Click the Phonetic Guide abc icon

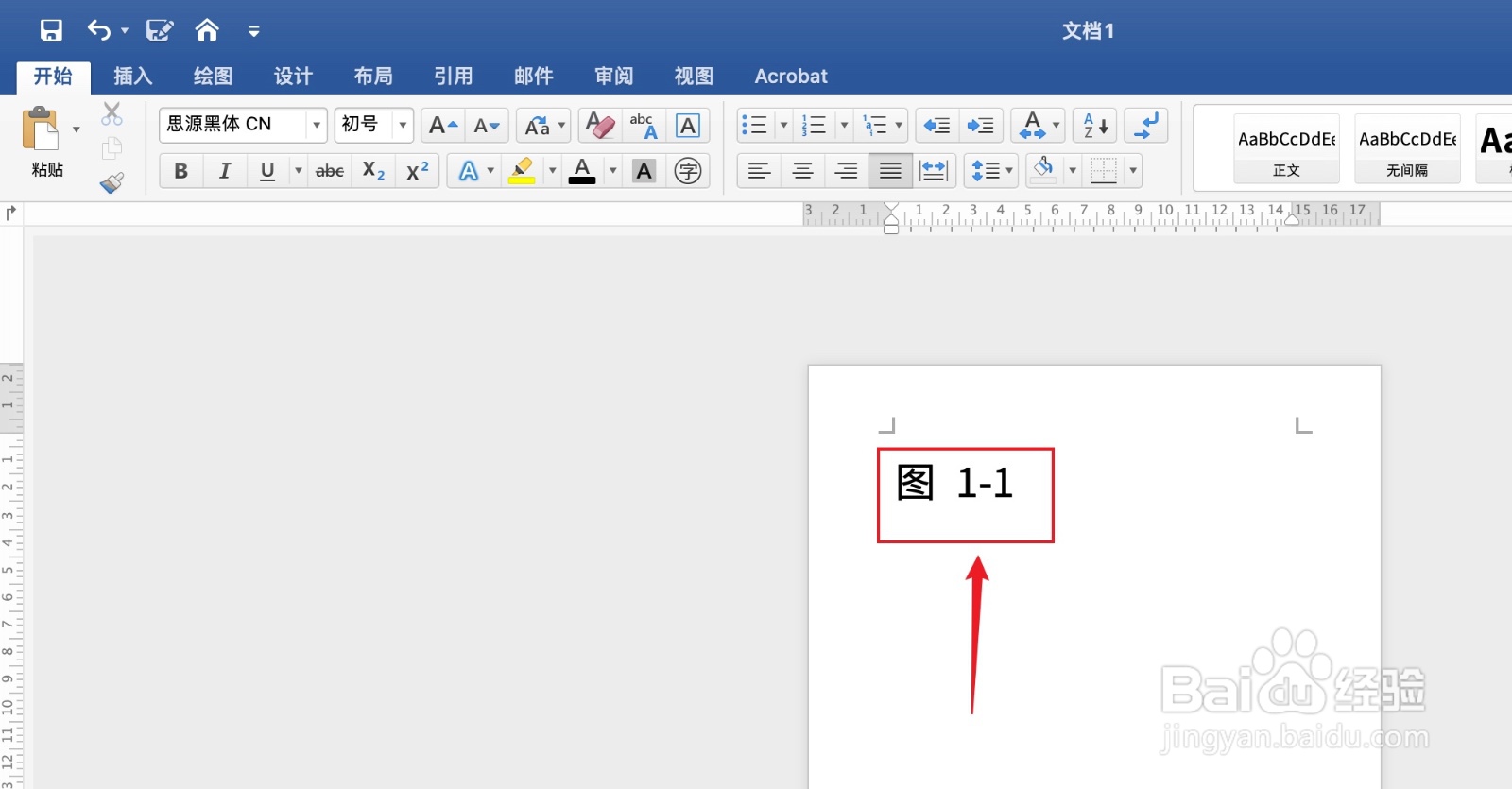tap(644, 125)
